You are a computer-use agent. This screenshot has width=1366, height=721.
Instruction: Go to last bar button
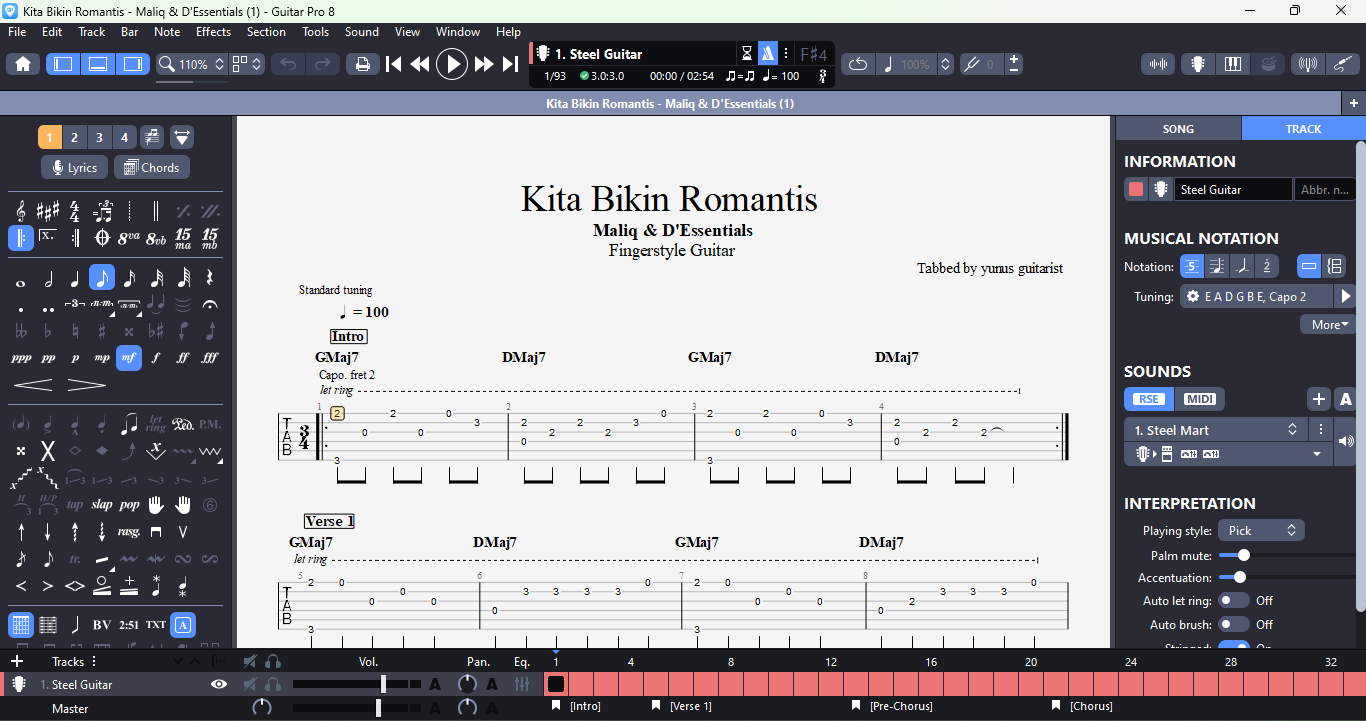click(x=510, y=64)
